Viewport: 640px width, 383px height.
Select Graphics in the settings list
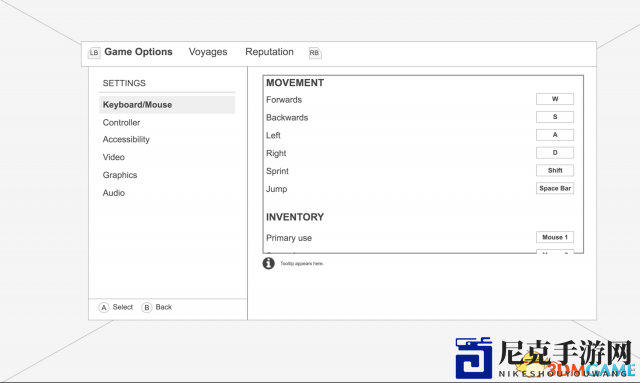click(x=120, y=175)
